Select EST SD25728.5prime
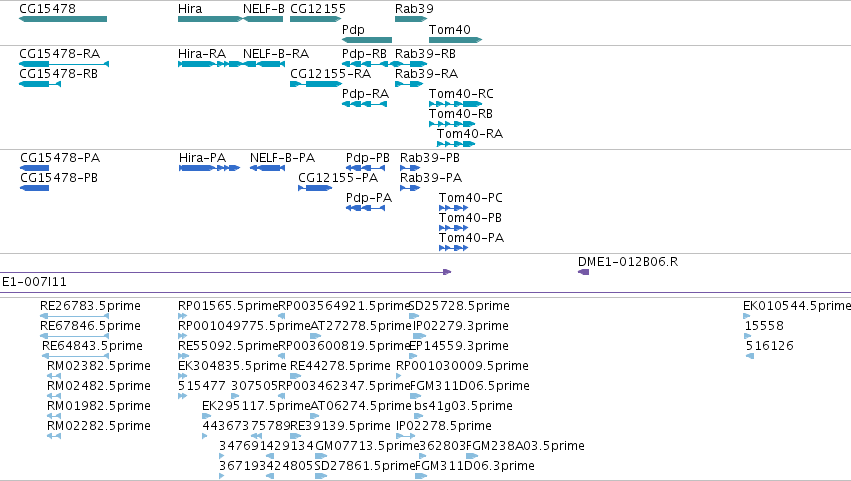Viewport: 851px width, 481px height. pos(414,316)
